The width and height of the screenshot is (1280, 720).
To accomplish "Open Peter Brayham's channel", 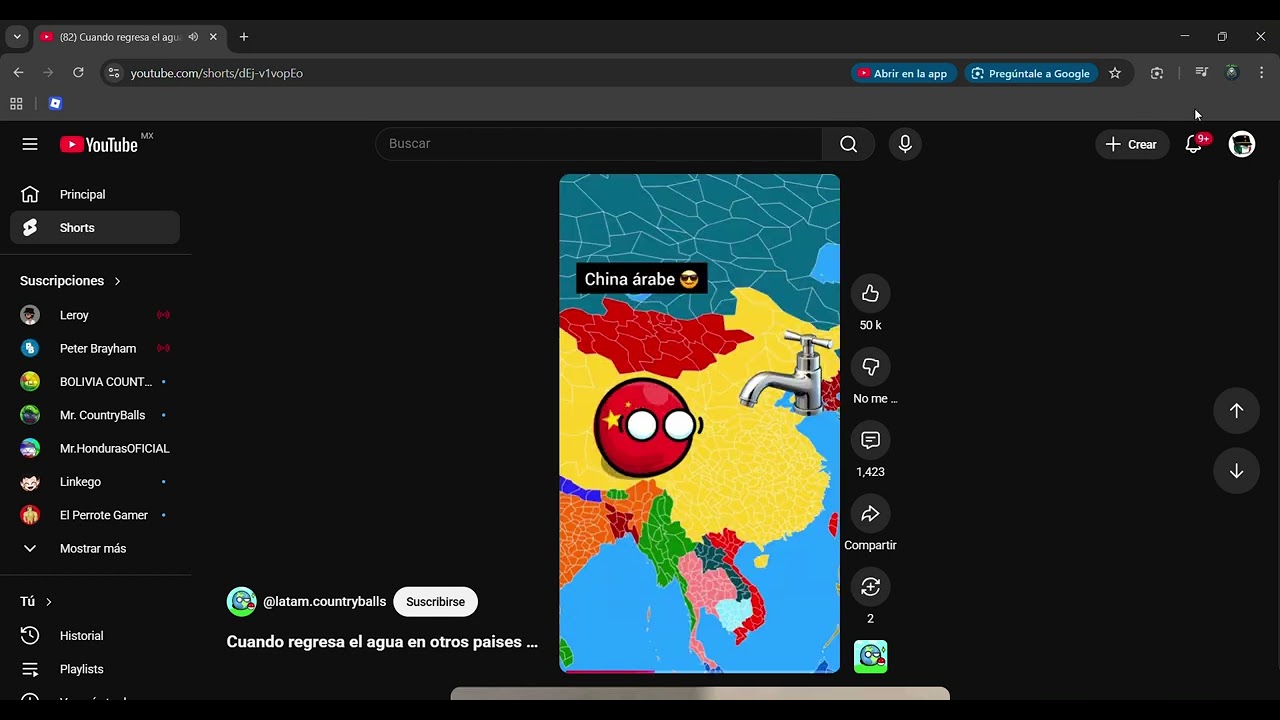I will click(95, 349).
